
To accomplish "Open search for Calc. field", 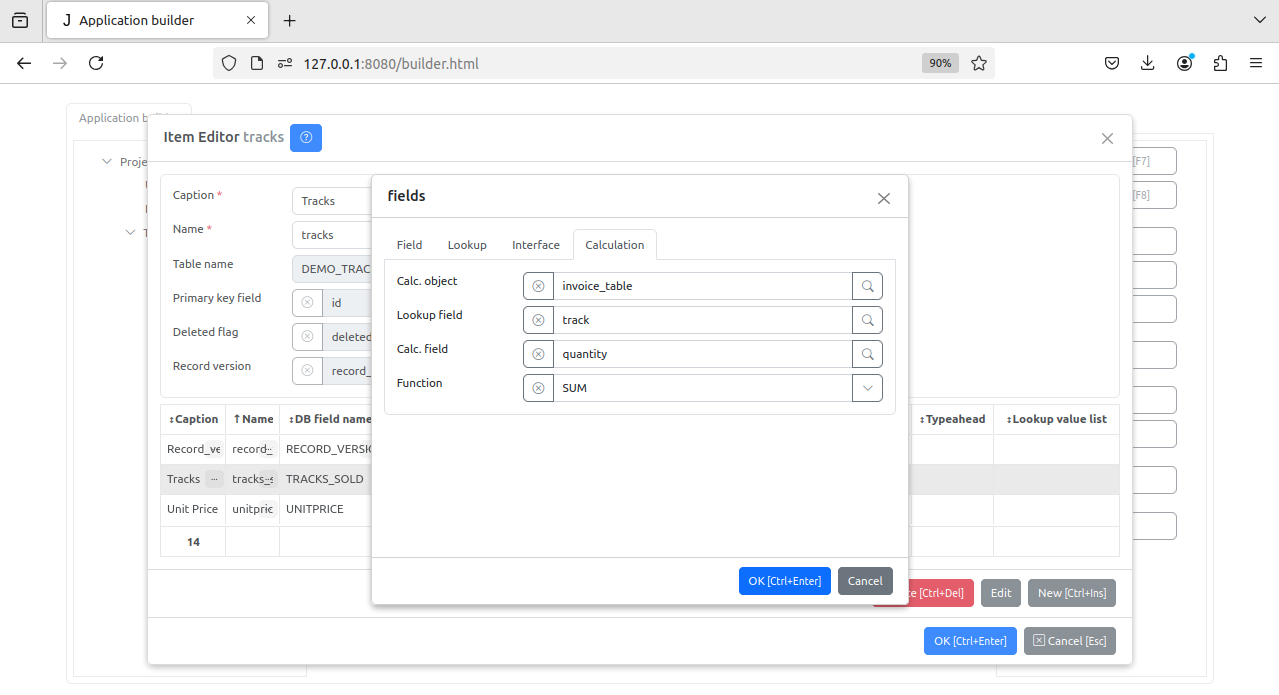I will pyautogui.click(x=867, y=354).
